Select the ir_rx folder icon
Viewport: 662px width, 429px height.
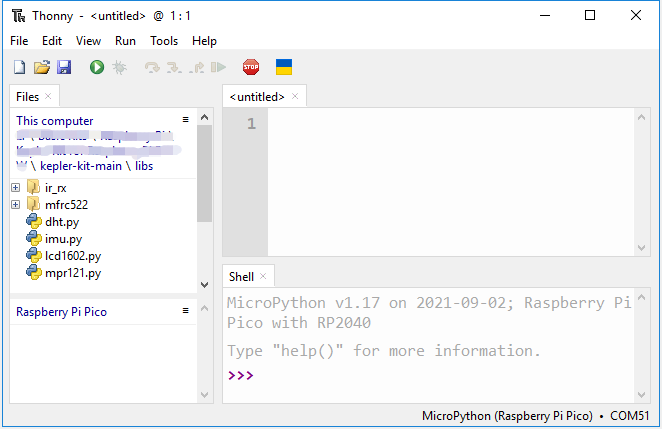[33, 187]
